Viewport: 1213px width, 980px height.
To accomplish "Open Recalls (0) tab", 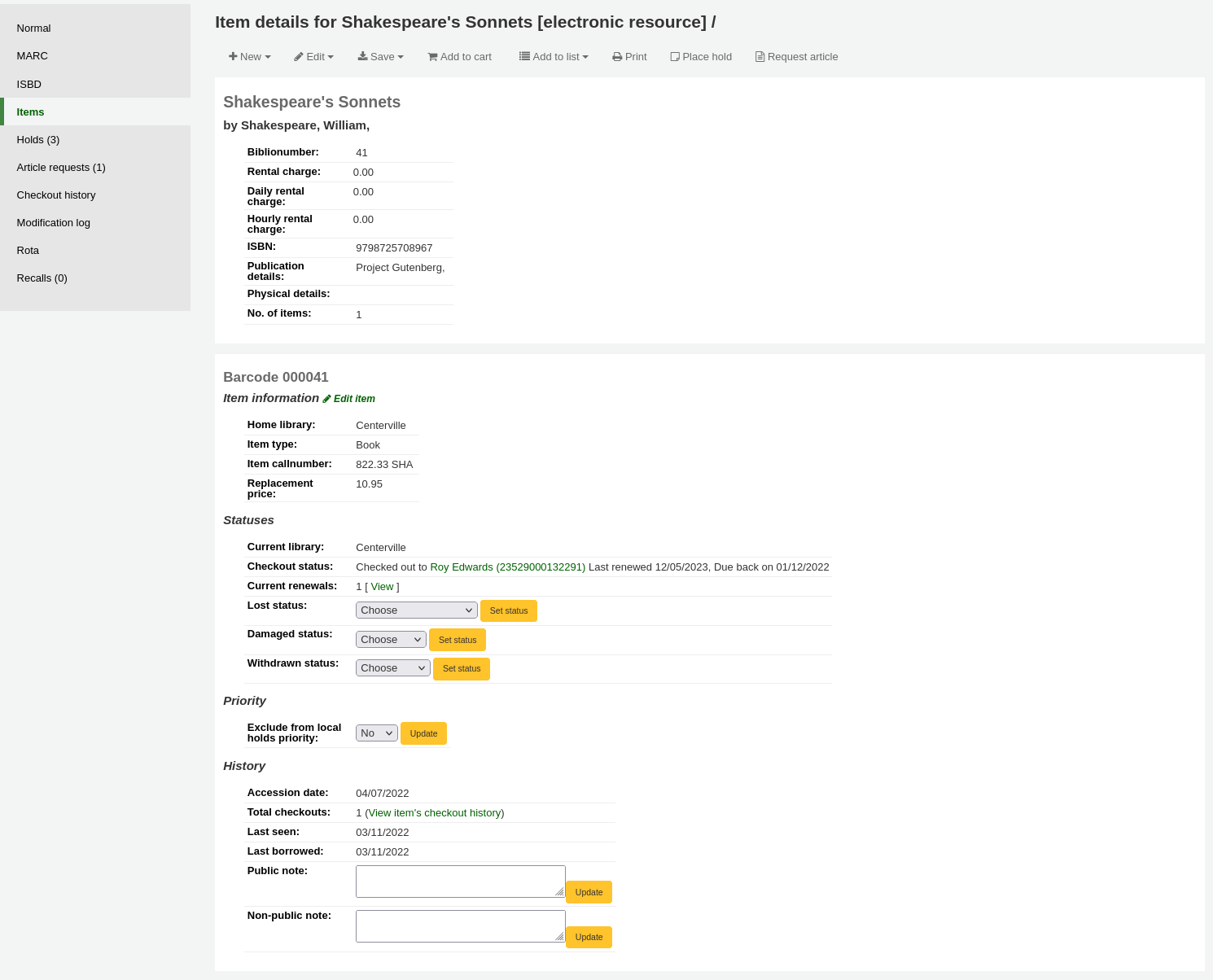I will (x=95, y=278).
